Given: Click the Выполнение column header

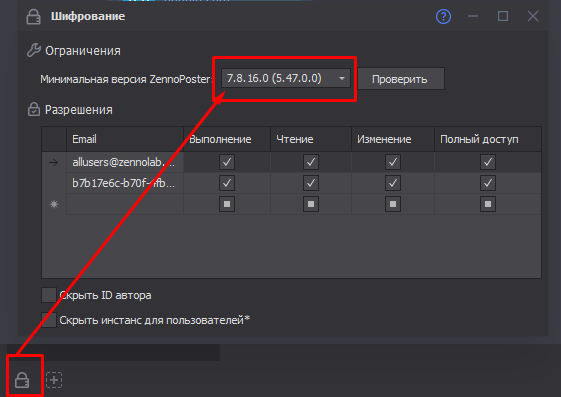Looking at the screenshot, I should point(227,139).
